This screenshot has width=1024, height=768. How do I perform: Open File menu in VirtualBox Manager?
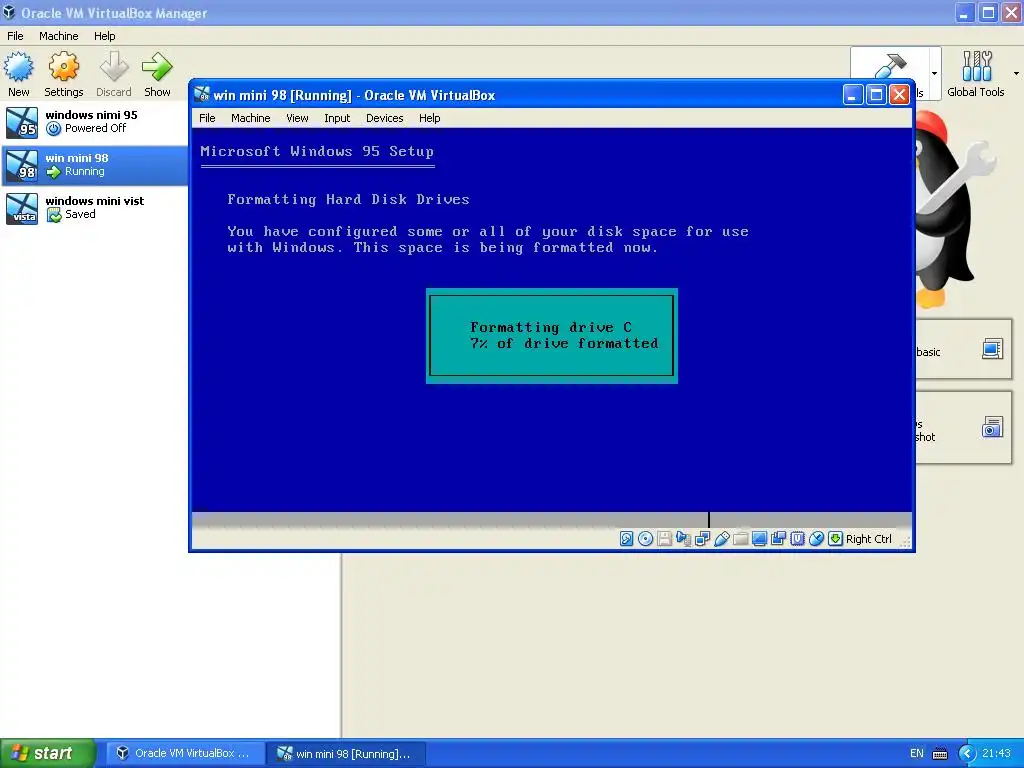[x=15, y=36]
